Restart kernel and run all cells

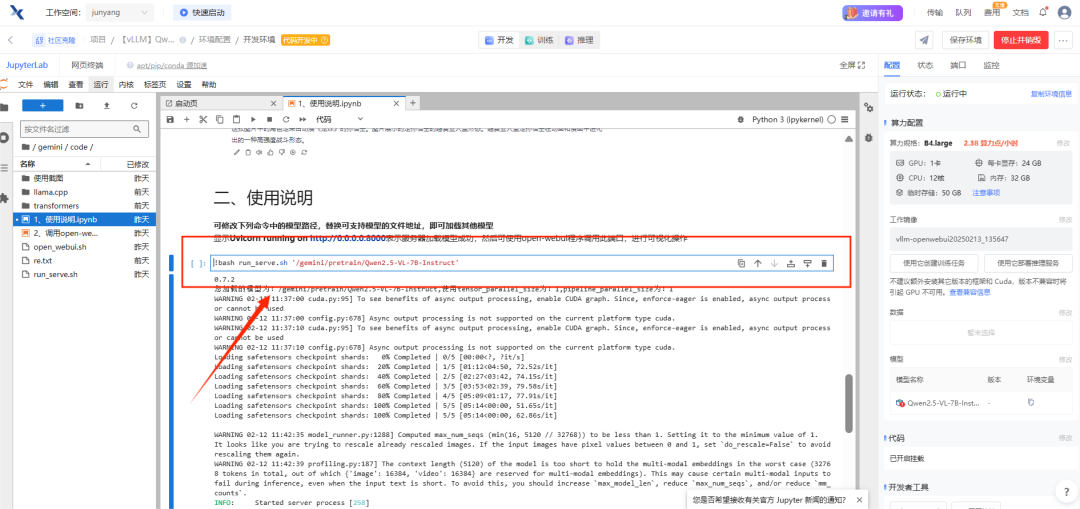pos(302,119)
